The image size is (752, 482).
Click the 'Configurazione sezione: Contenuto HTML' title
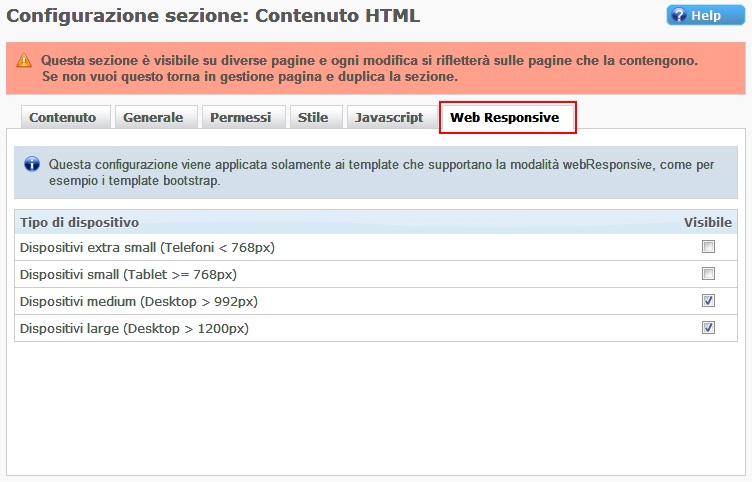[x=214, y=16]
